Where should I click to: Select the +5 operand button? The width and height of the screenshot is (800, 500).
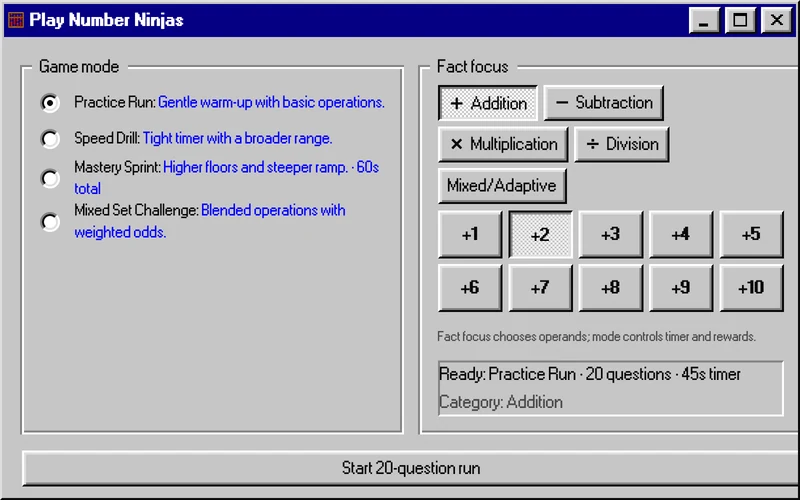[752, 235]
